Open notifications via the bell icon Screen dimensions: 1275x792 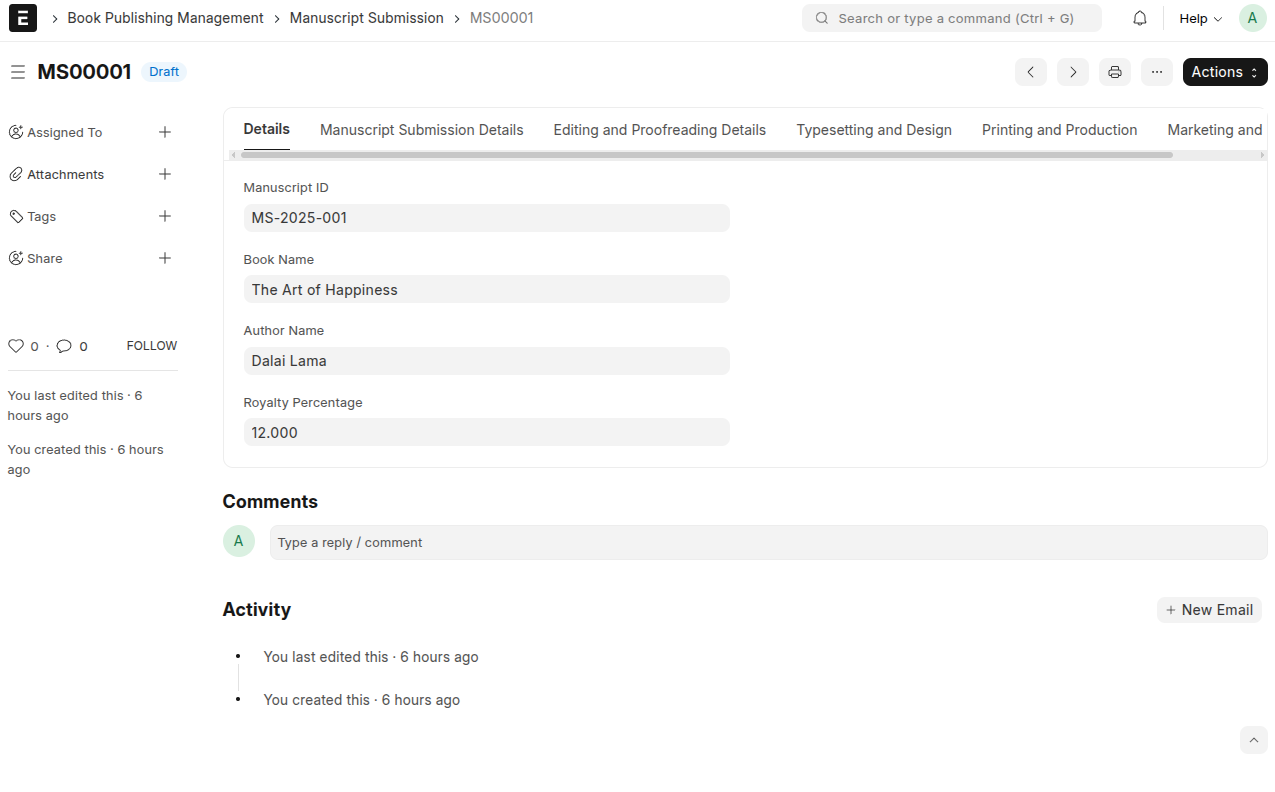(1139, 17)
